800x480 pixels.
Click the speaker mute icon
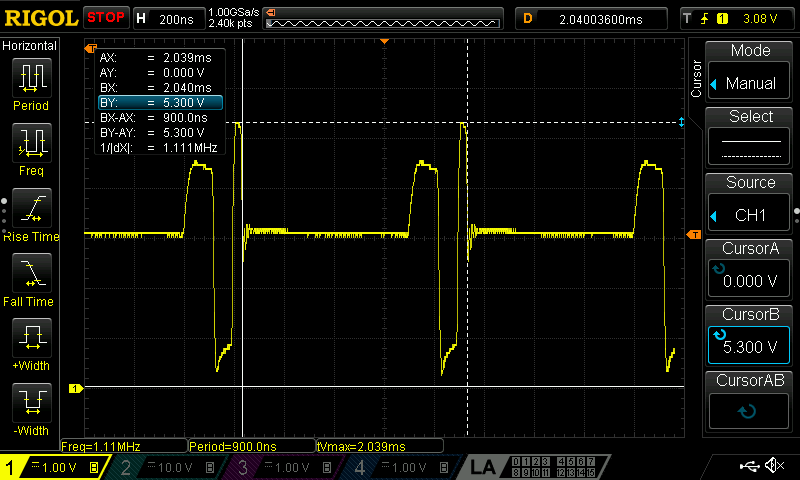pos(773,466)
